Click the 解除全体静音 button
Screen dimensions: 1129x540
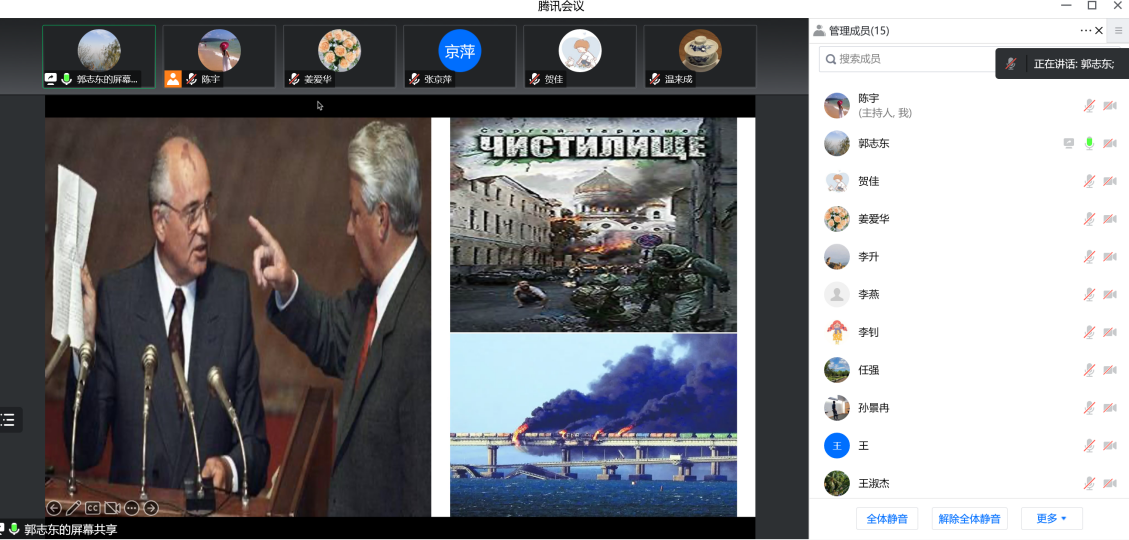tap(969, 518)
